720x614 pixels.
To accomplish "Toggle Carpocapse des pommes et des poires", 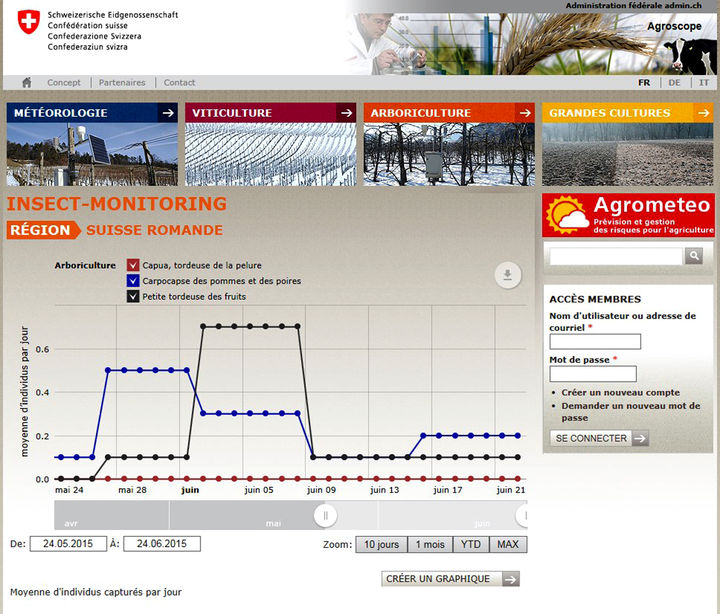I will (x=133, y=281).
